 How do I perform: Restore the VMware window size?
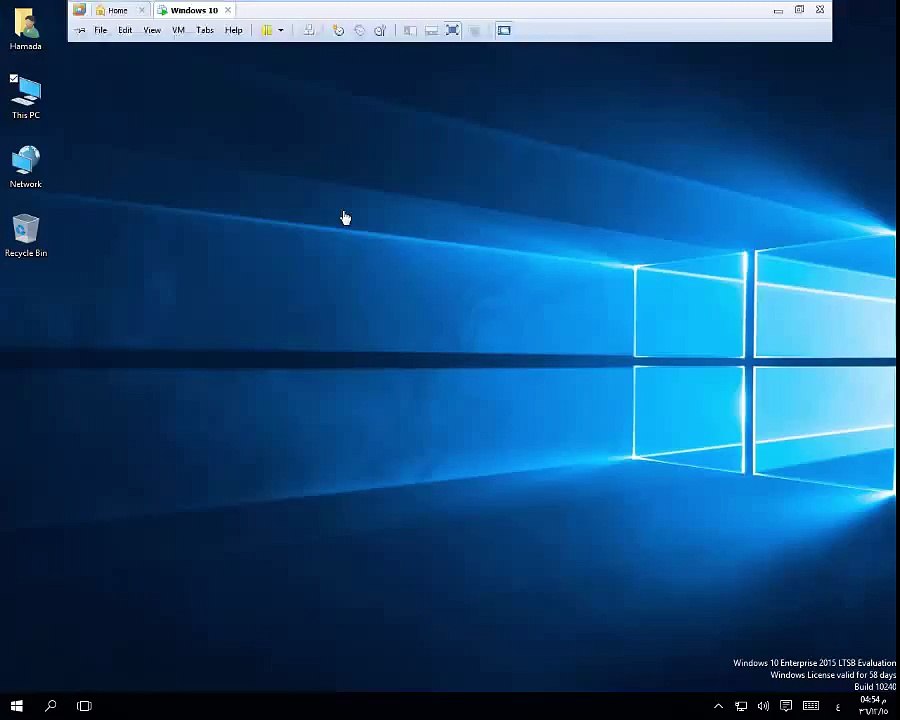coord(799,10)
